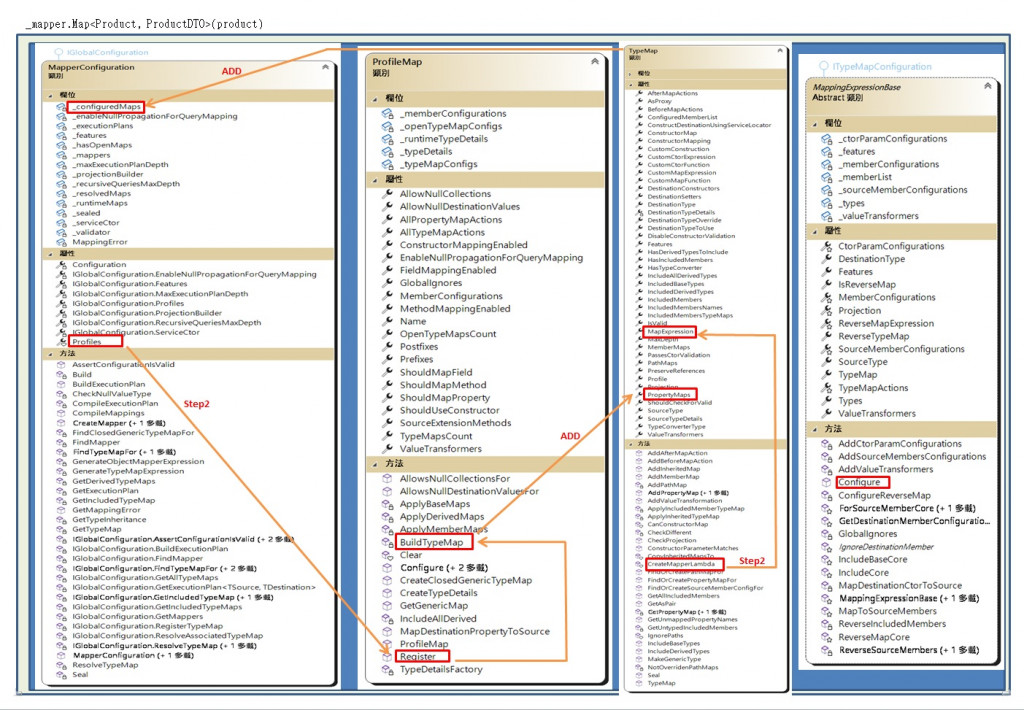Click the property icon beside MapExpression in TypeMap

click(x=639, y=332)
